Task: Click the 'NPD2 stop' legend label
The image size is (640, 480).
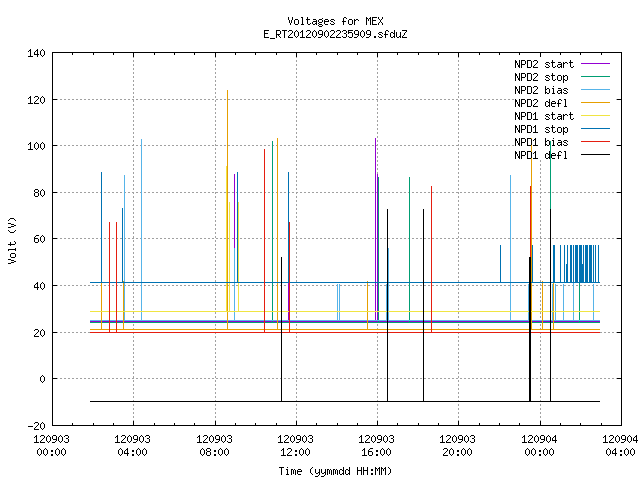Action: [x=541, y=77]
